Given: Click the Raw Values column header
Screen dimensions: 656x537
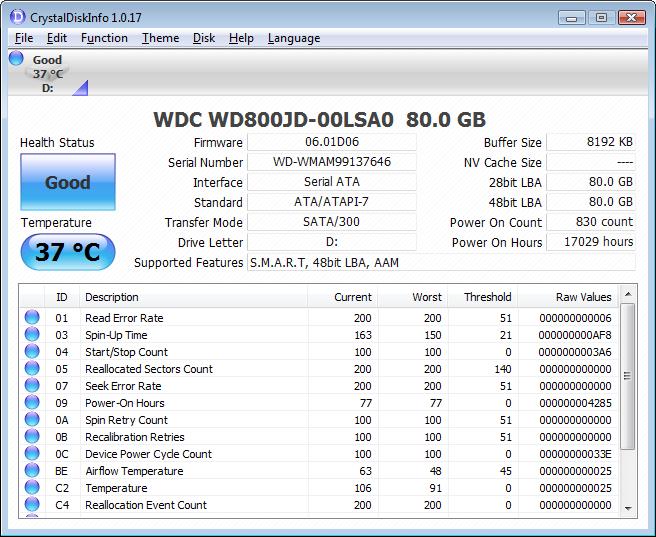Looking at the screenshot, I should 567,297.
